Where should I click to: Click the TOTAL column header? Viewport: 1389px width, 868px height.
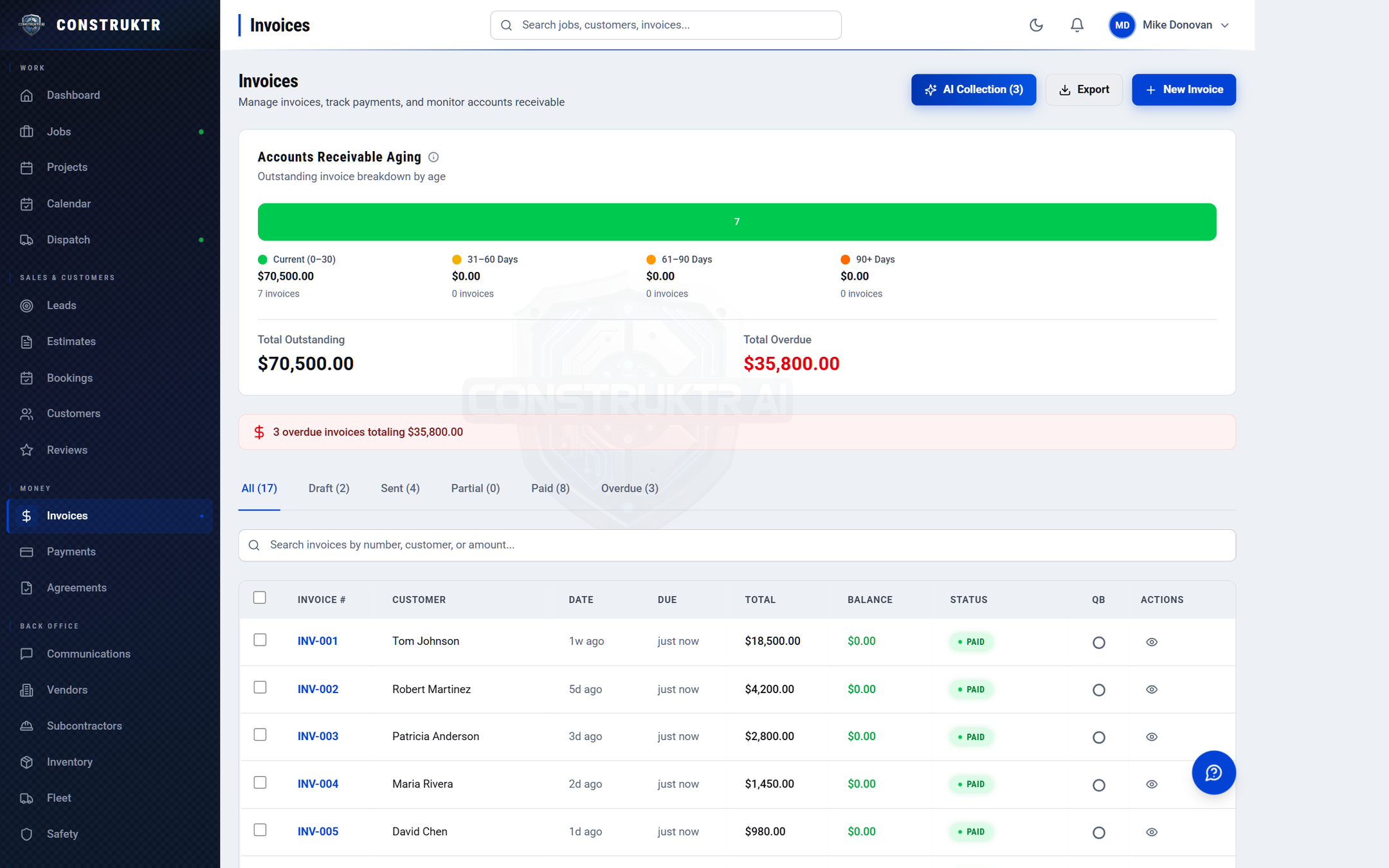coord(760,600)
